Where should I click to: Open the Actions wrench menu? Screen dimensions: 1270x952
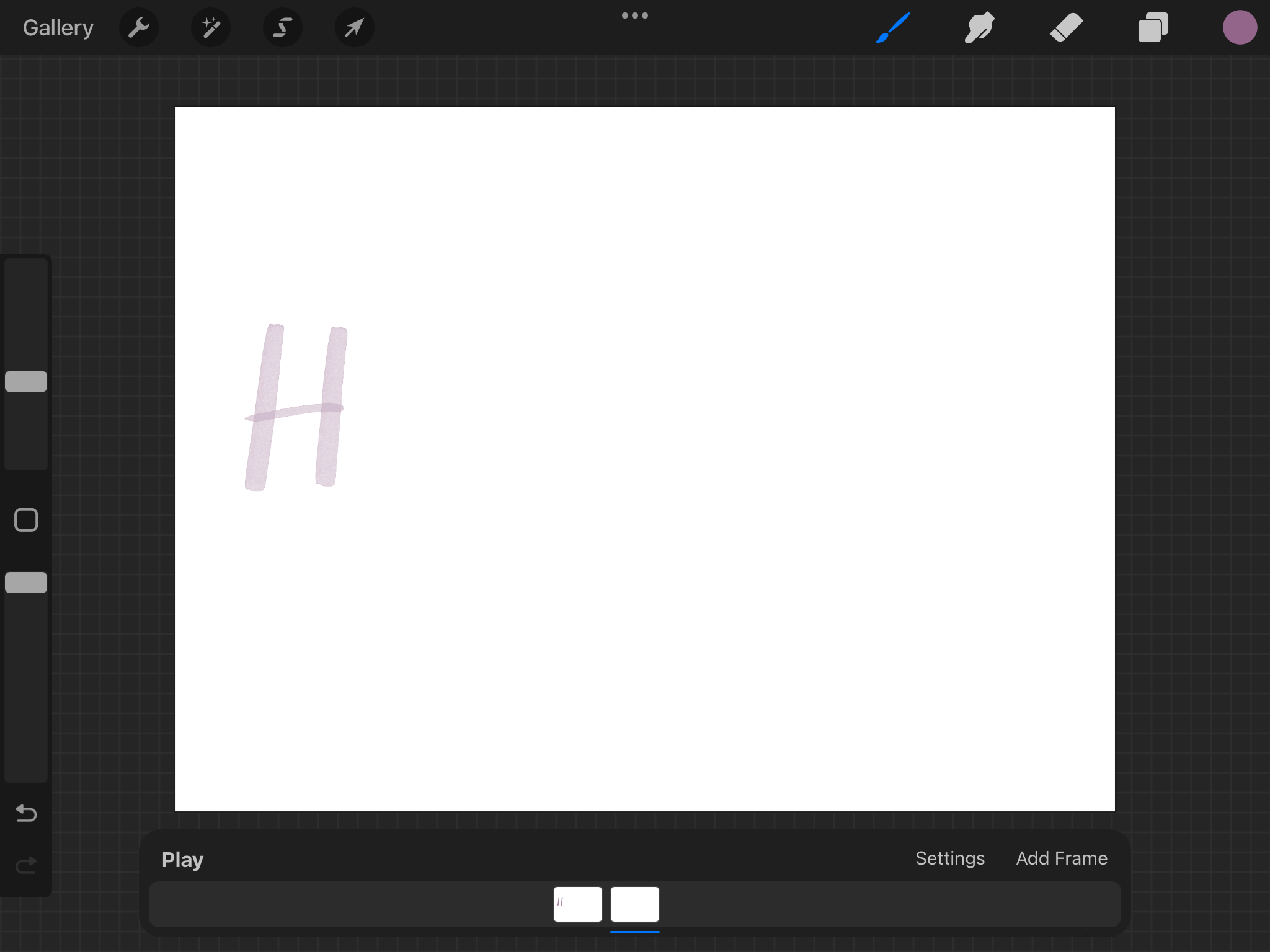[139, 27]
